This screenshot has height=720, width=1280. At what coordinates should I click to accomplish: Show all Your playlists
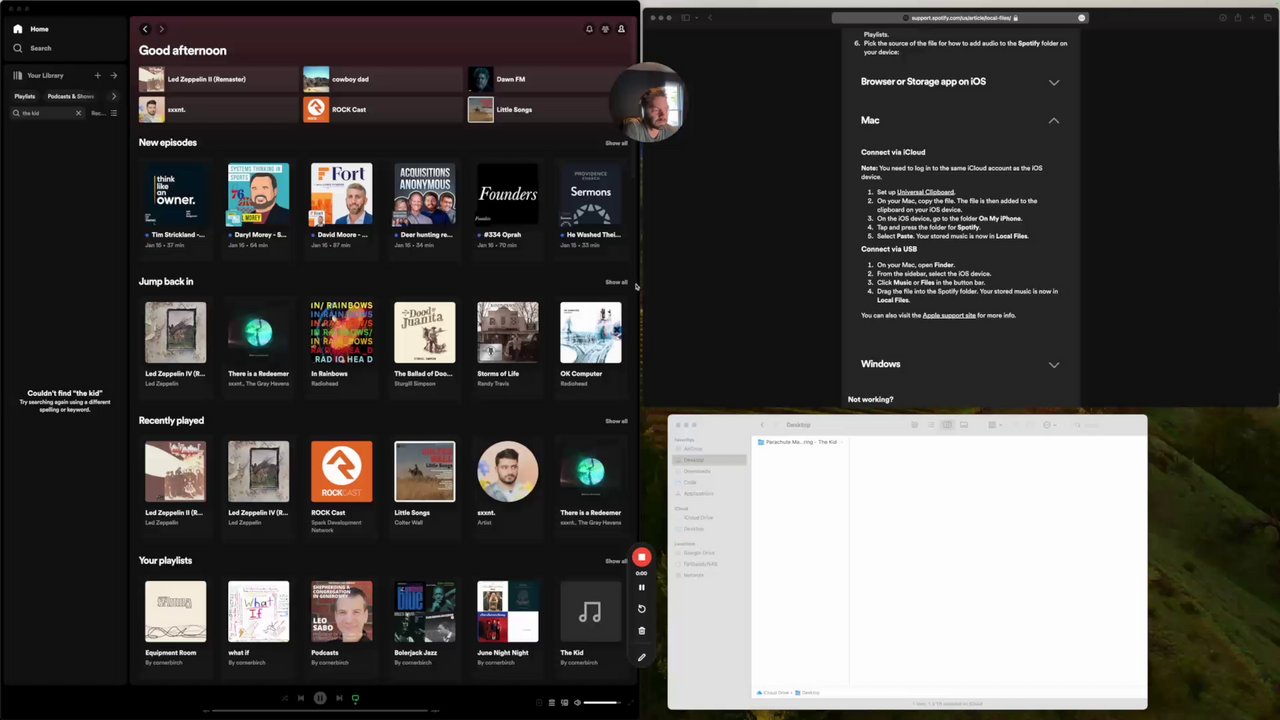[616, 561]
